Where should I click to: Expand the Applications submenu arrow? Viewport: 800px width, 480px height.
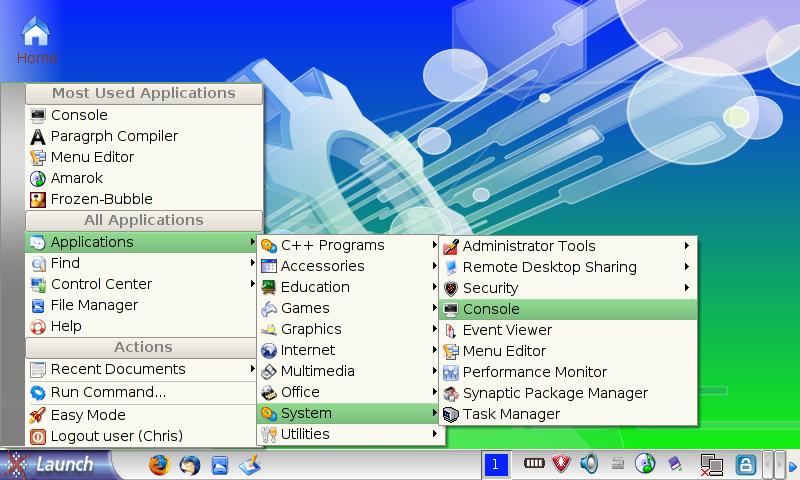[x=252, y=242]
